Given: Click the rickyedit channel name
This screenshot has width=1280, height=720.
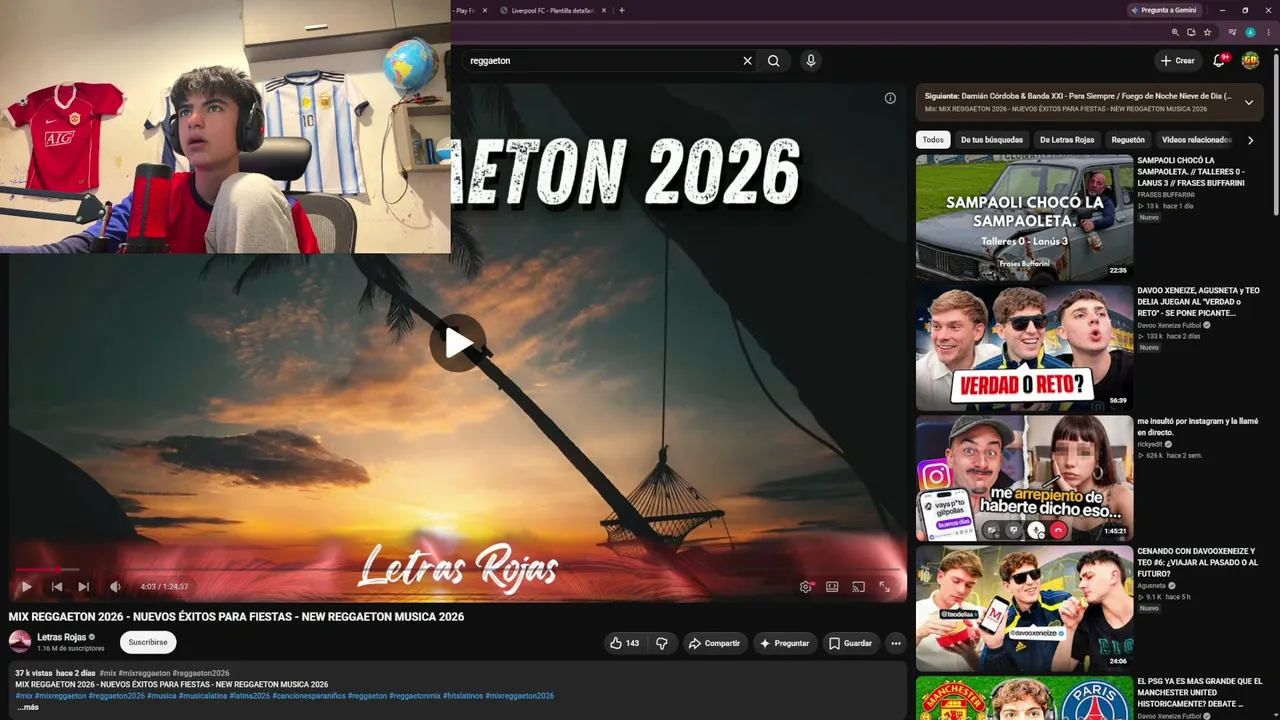Looking at the screenshot, I should (x=1151, y=444).
